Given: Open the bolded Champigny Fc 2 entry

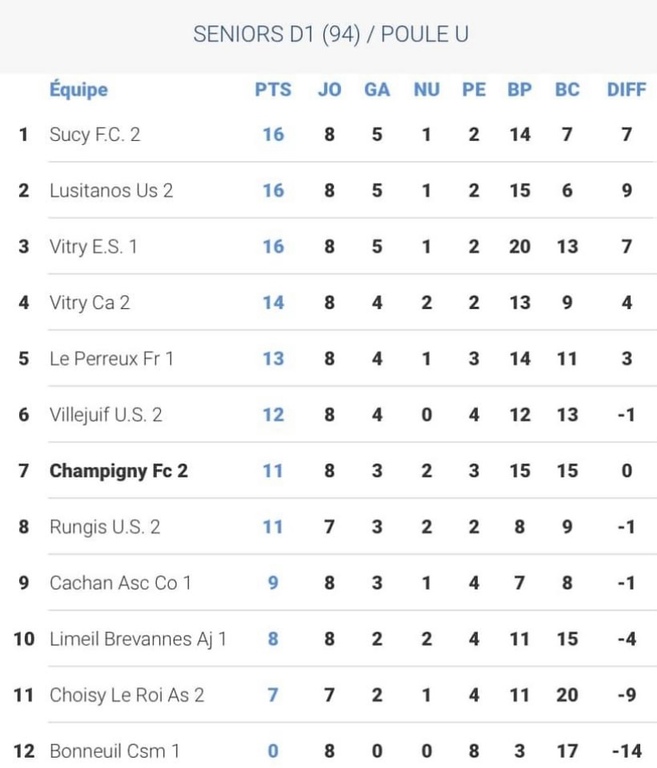Looking at the screenshot, I should [x=118, y=470].
